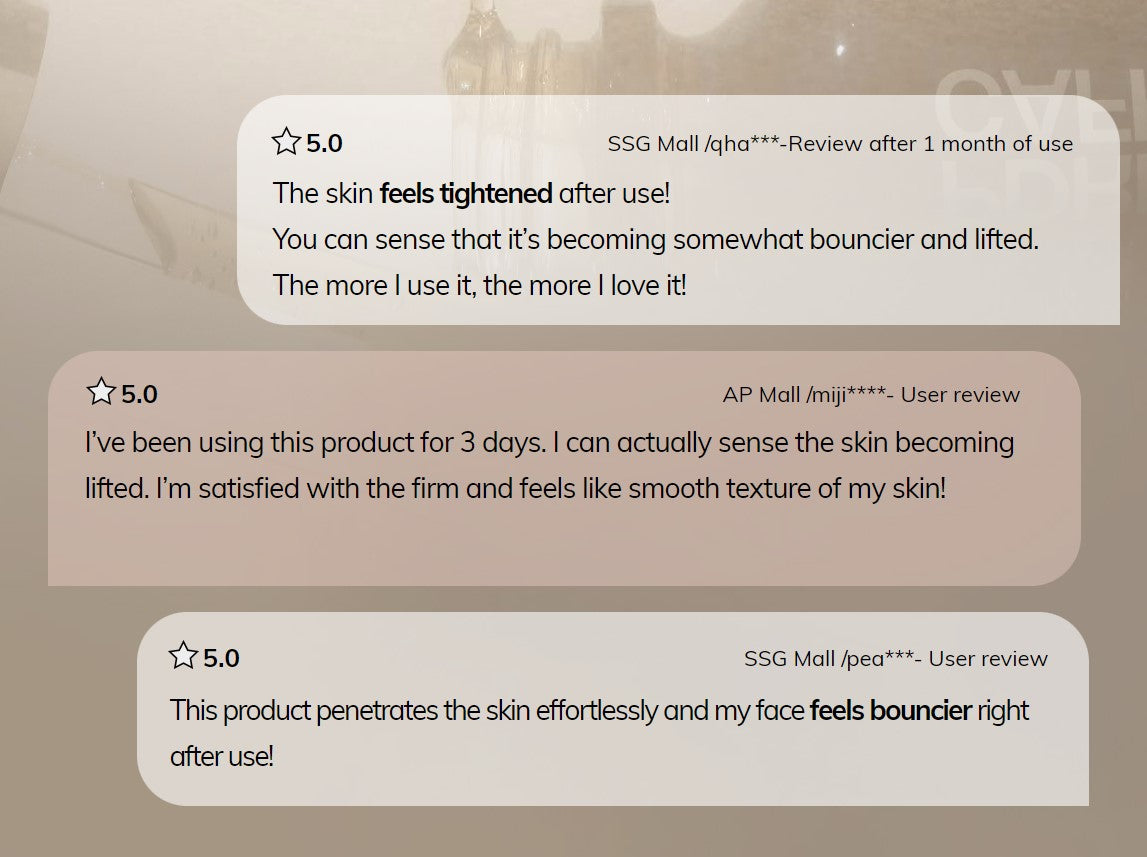Select the 5.0 rating on pea*** review
Screen dimensions: 1147x857
click(x=221, y=659)
